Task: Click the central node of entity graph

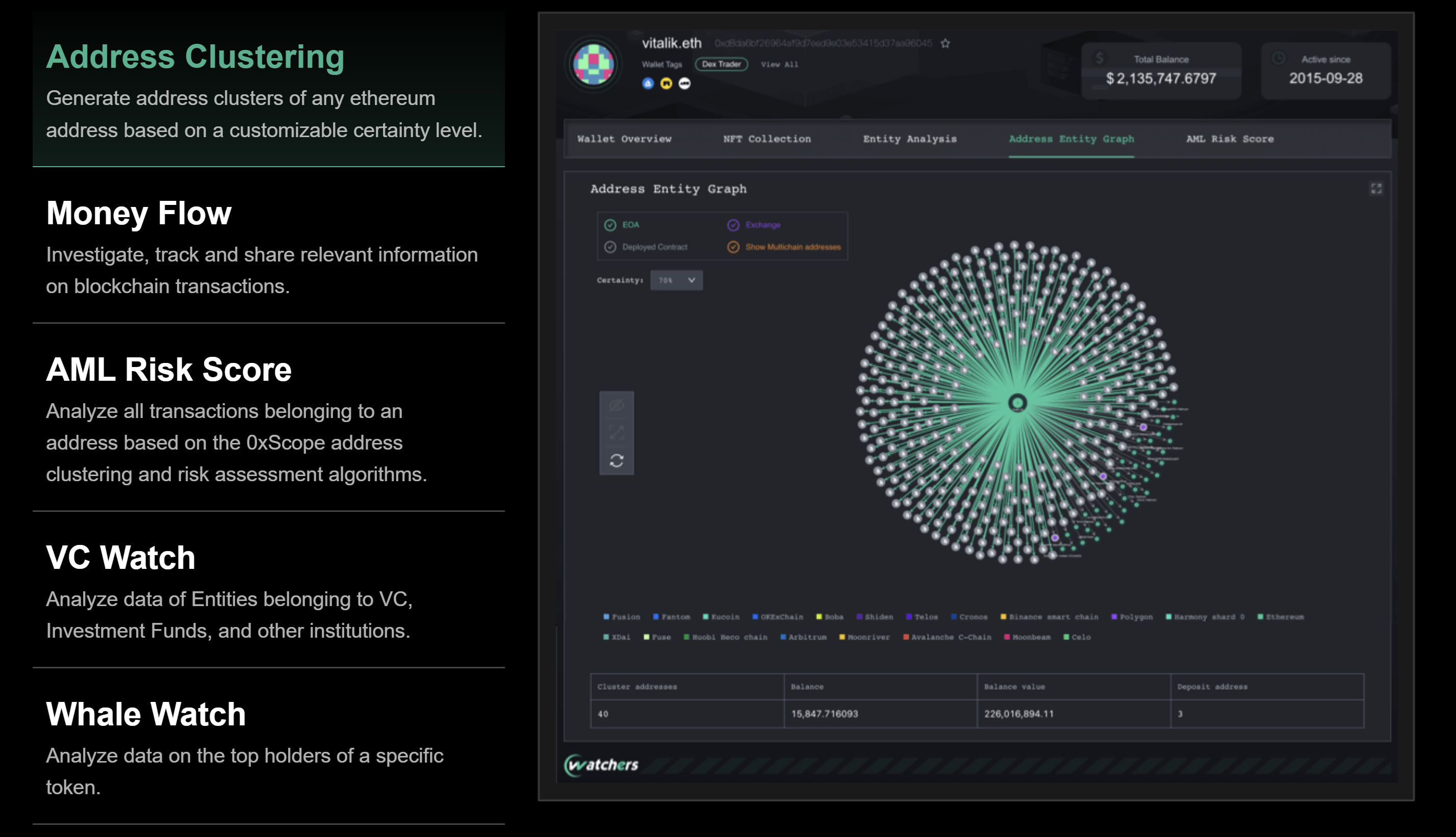Action: pos(1017,402)
